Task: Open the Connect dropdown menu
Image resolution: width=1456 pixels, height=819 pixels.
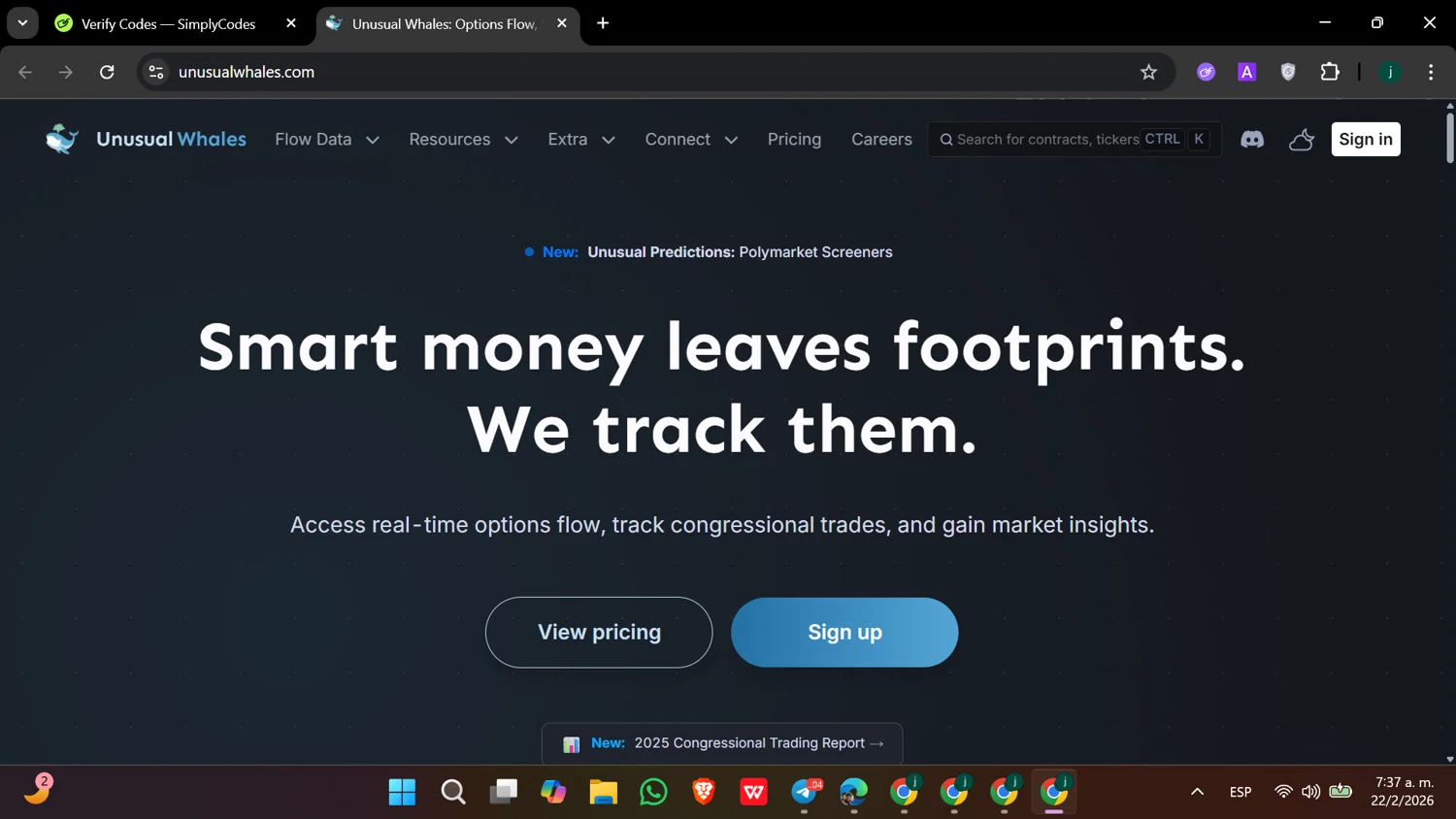Action: point(691,140)
